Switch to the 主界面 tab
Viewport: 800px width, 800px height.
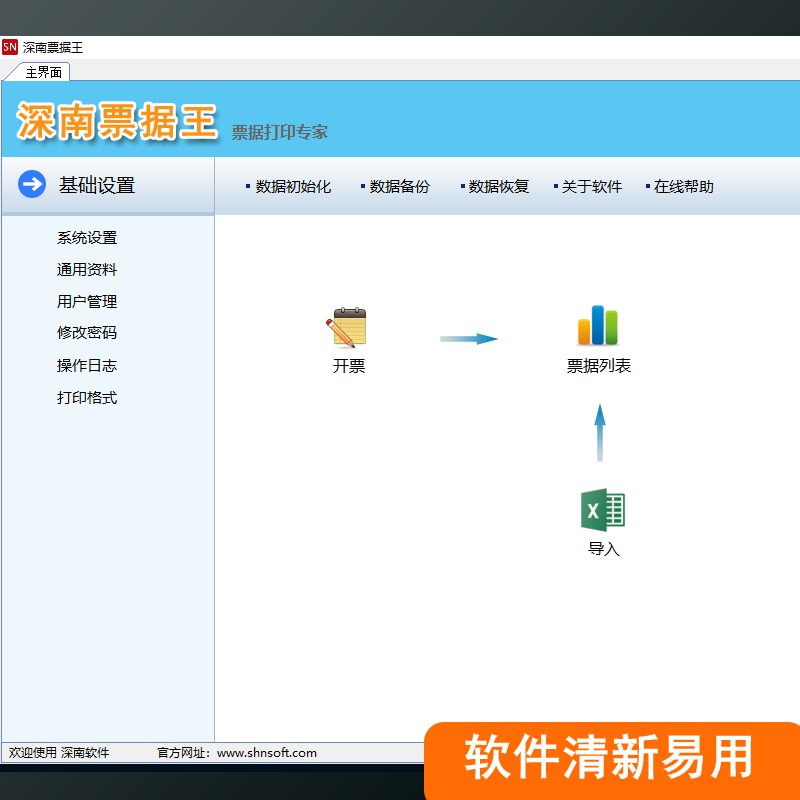click(x=43, y=72)
